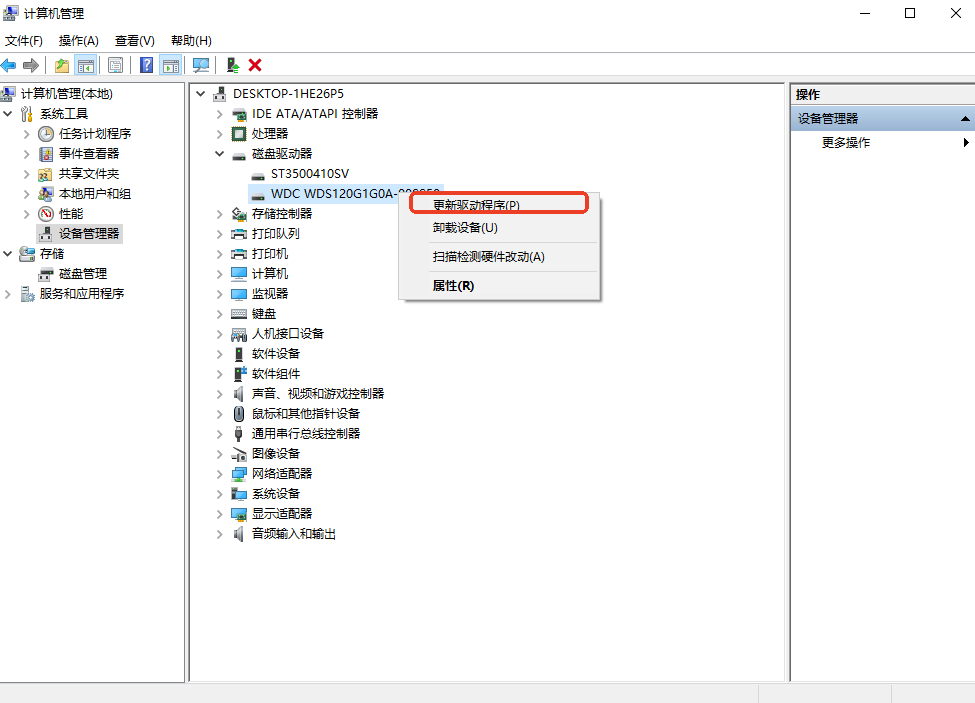Choose 更新驱动程序(P) from context menu

pyautogui.click(x=476, y=205)
